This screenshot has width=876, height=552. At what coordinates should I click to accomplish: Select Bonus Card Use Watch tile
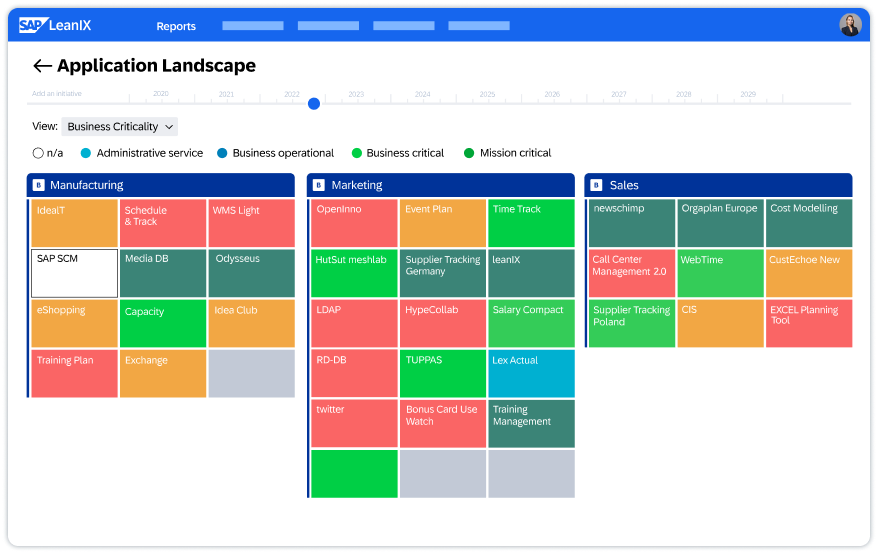(442, 423)
